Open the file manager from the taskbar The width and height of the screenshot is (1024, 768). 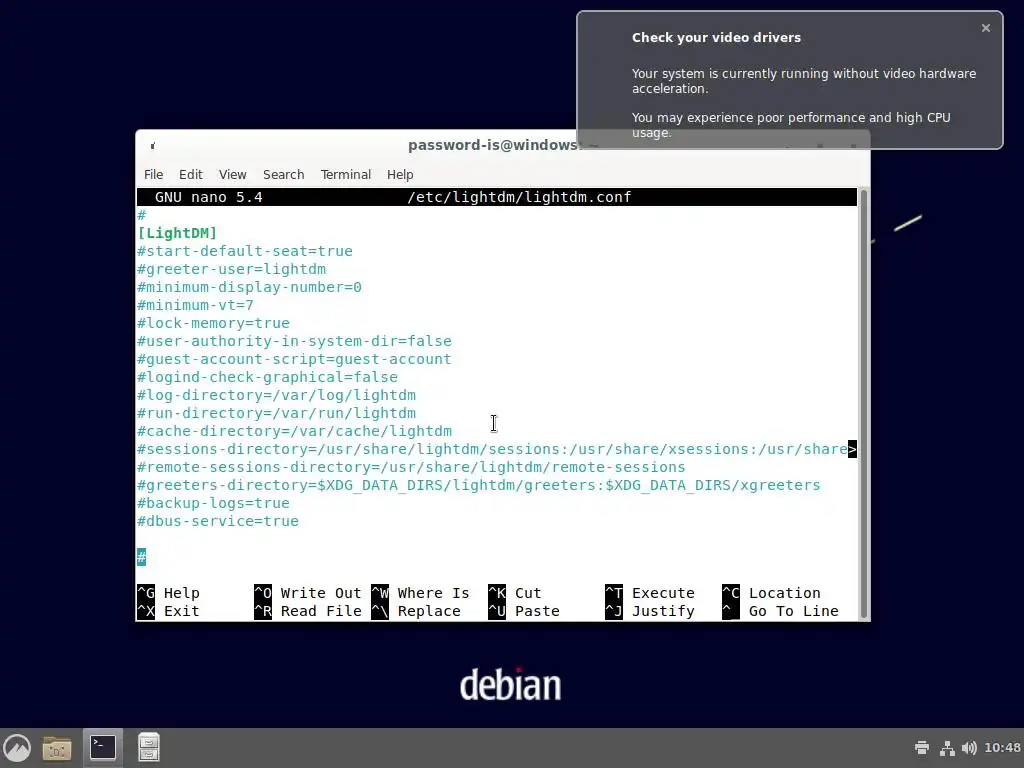(x=57, y=748)
